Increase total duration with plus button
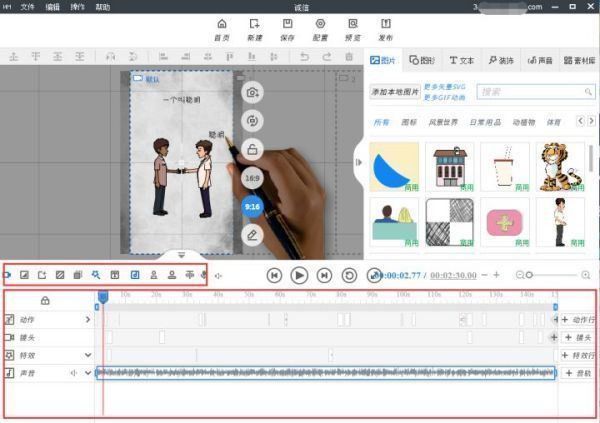600x423 pixels. tap(496, 275)
